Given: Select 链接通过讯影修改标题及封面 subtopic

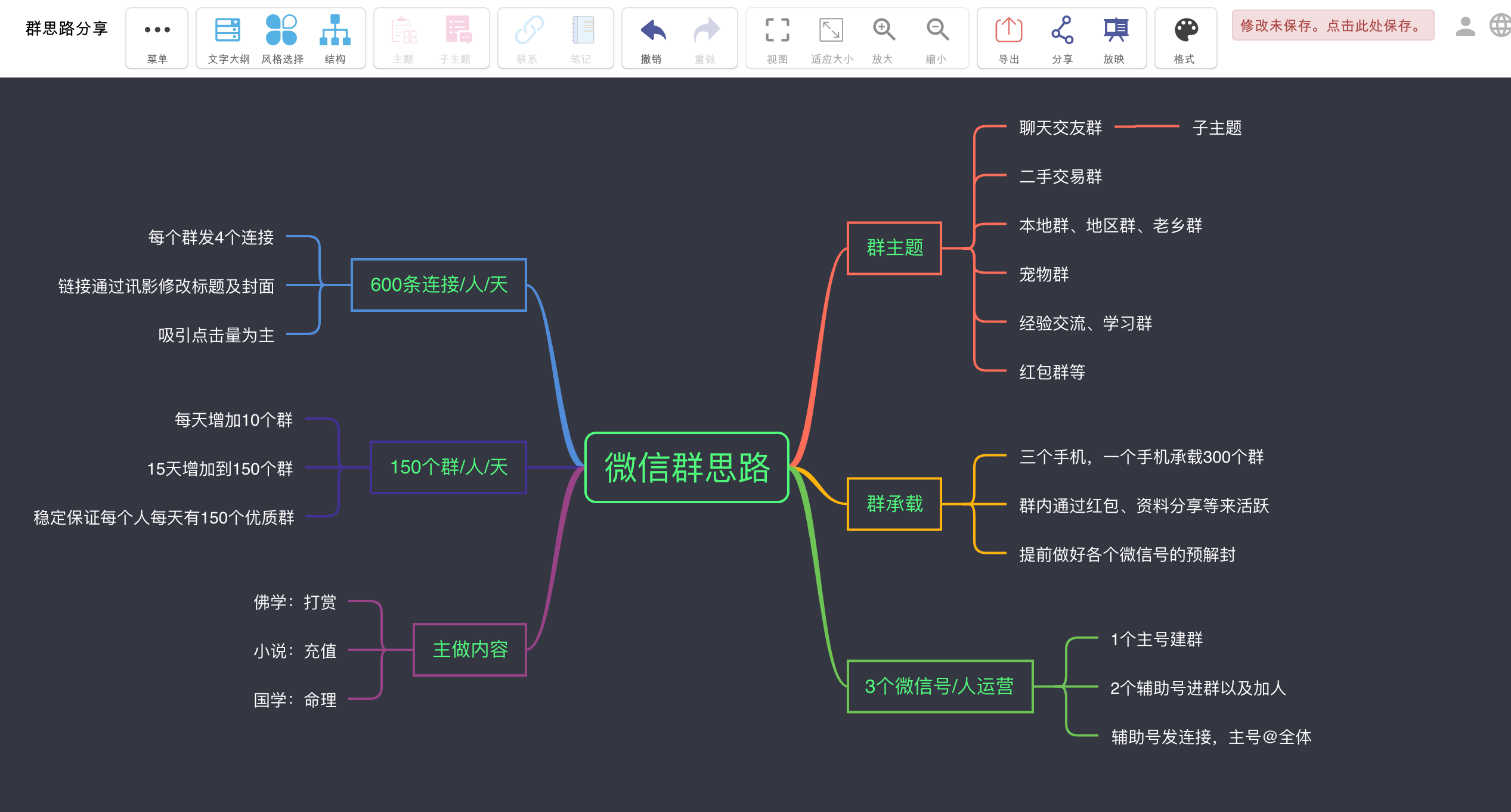Looking at the screenshot, I should point(166,286).
